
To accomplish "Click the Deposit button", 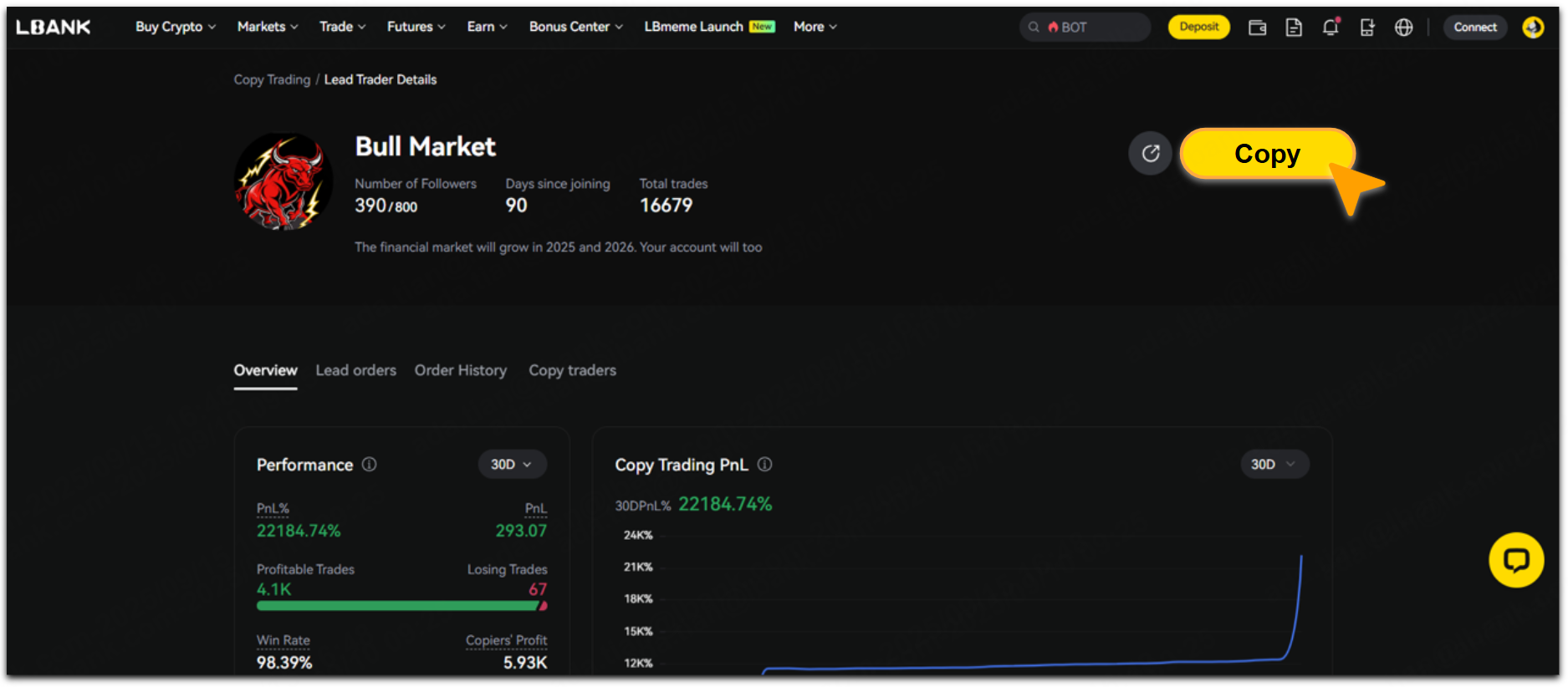I will (x=1198, y=27).
